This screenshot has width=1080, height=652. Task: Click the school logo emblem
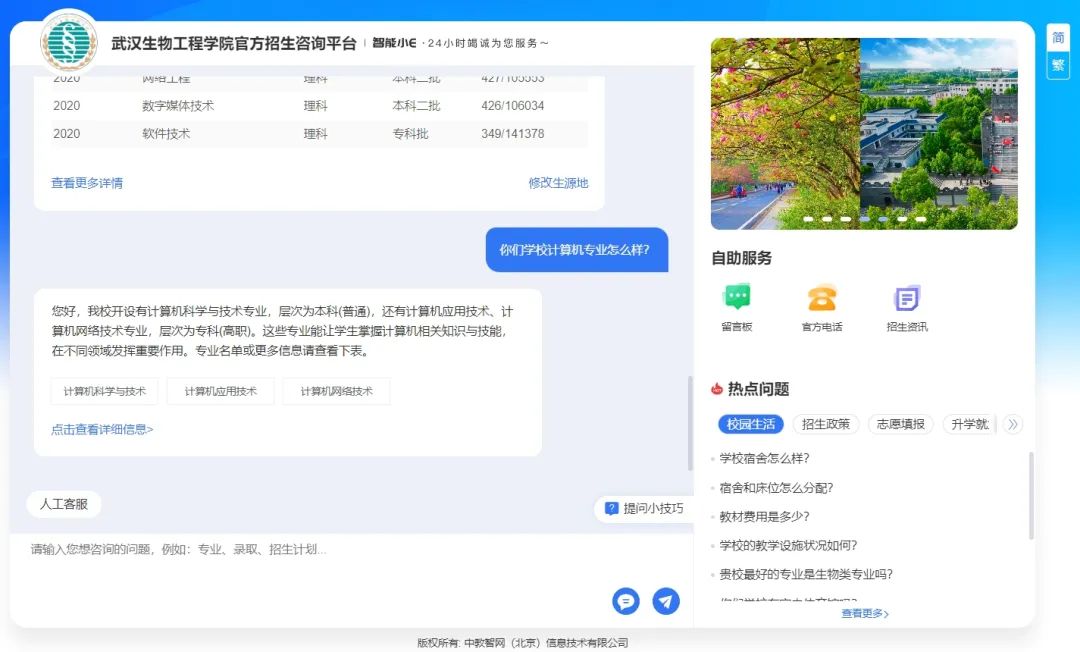click(x=69, y=43)
